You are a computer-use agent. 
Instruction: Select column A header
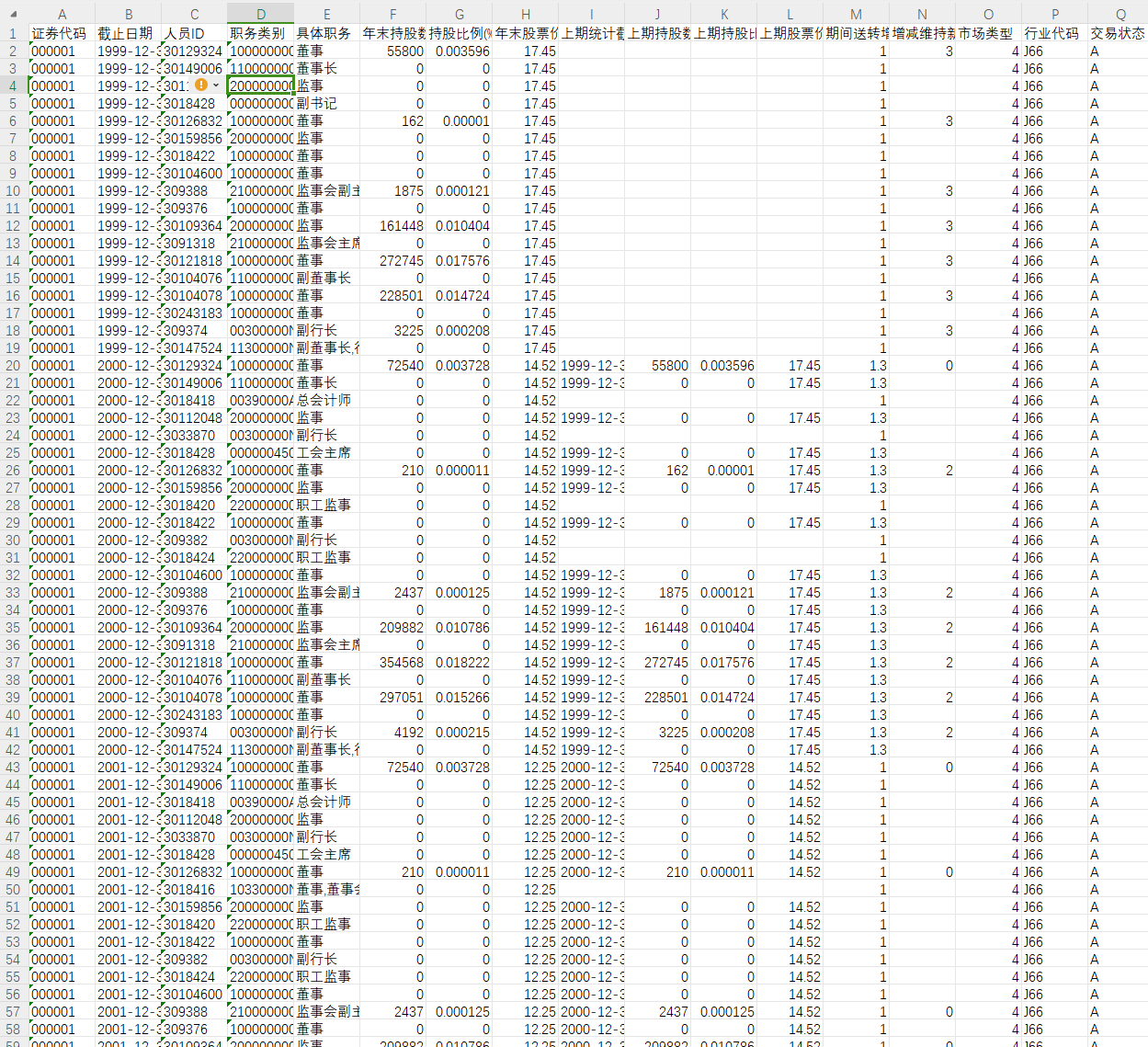click(62, 14)
